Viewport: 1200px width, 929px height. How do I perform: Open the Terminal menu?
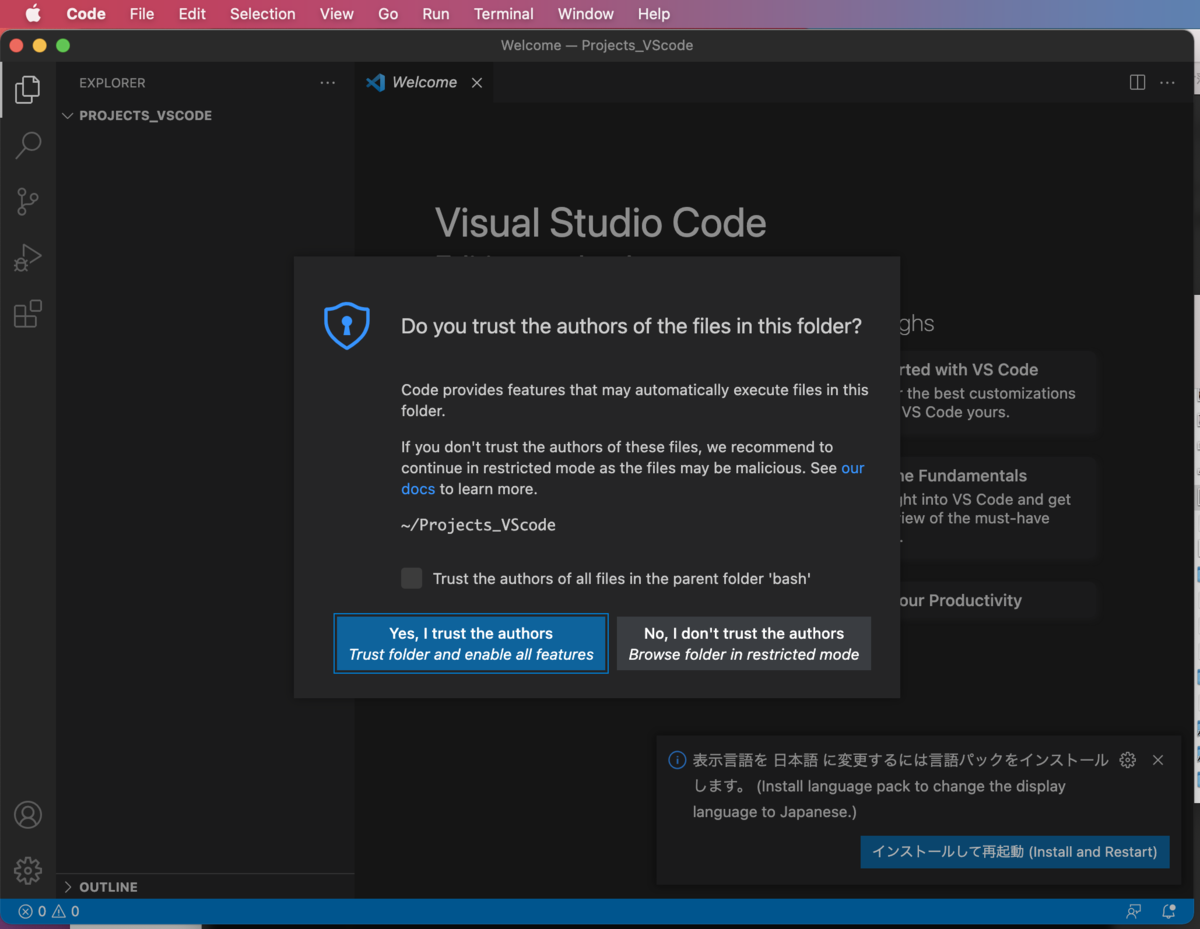[x=503, y=14]
